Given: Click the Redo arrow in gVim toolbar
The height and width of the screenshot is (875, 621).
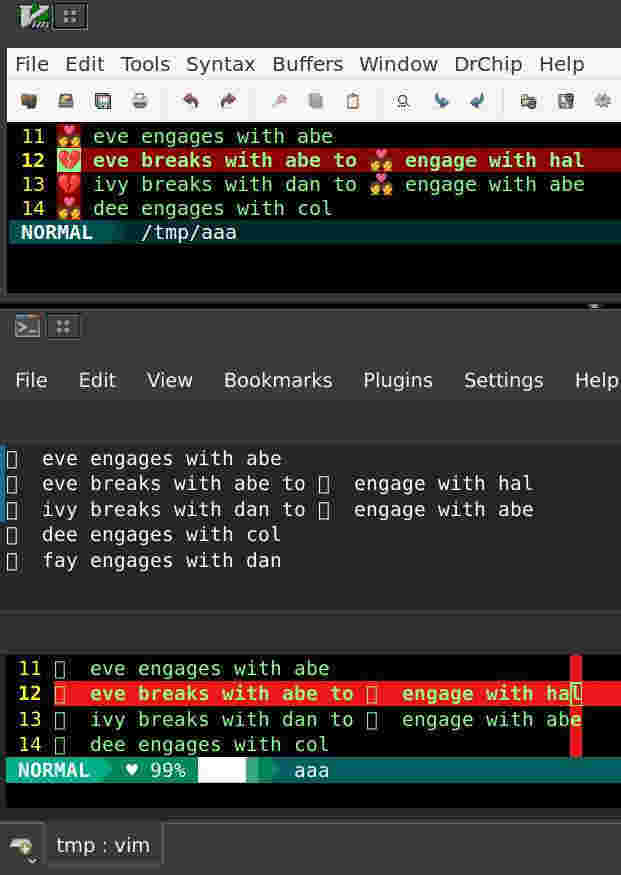Looking at the screenshot, I should pos(228,101).
